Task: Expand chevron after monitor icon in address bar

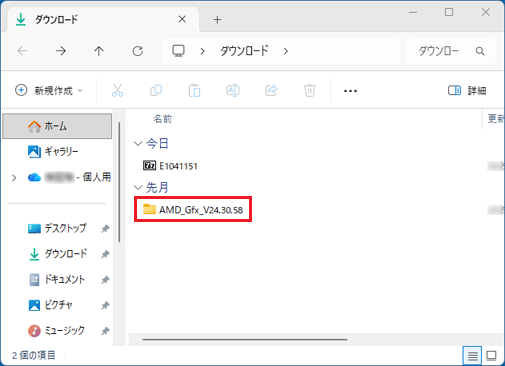Action: coord(202,51)
